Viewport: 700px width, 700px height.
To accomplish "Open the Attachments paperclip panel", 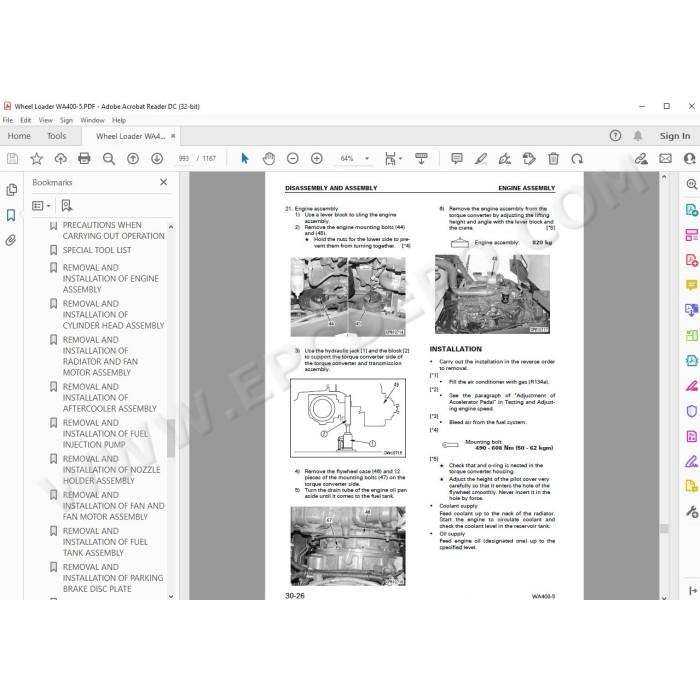I will (11, 241).
